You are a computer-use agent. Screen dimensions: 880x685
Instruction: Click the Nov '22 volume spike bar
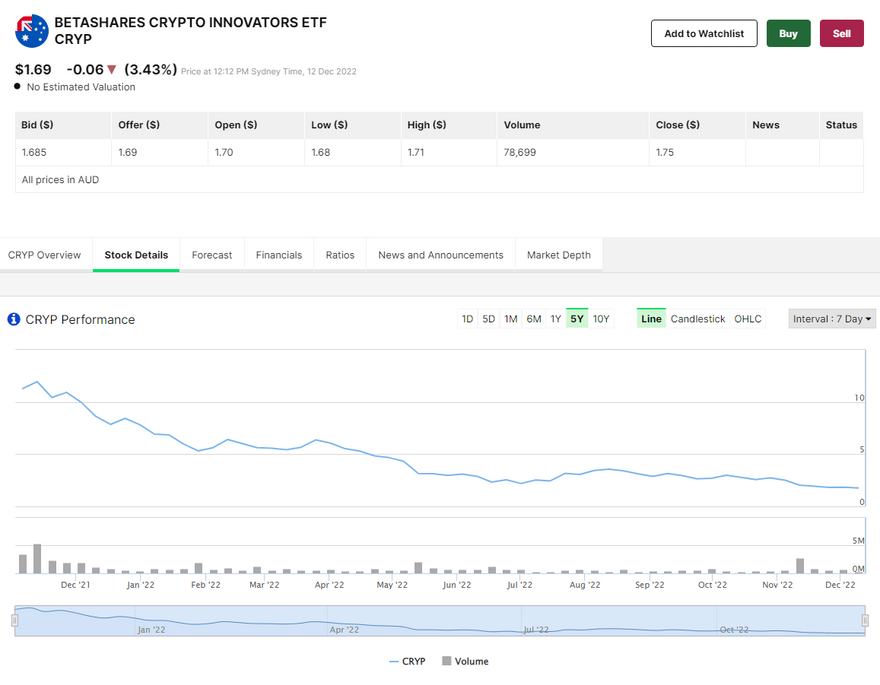(800, 566)
